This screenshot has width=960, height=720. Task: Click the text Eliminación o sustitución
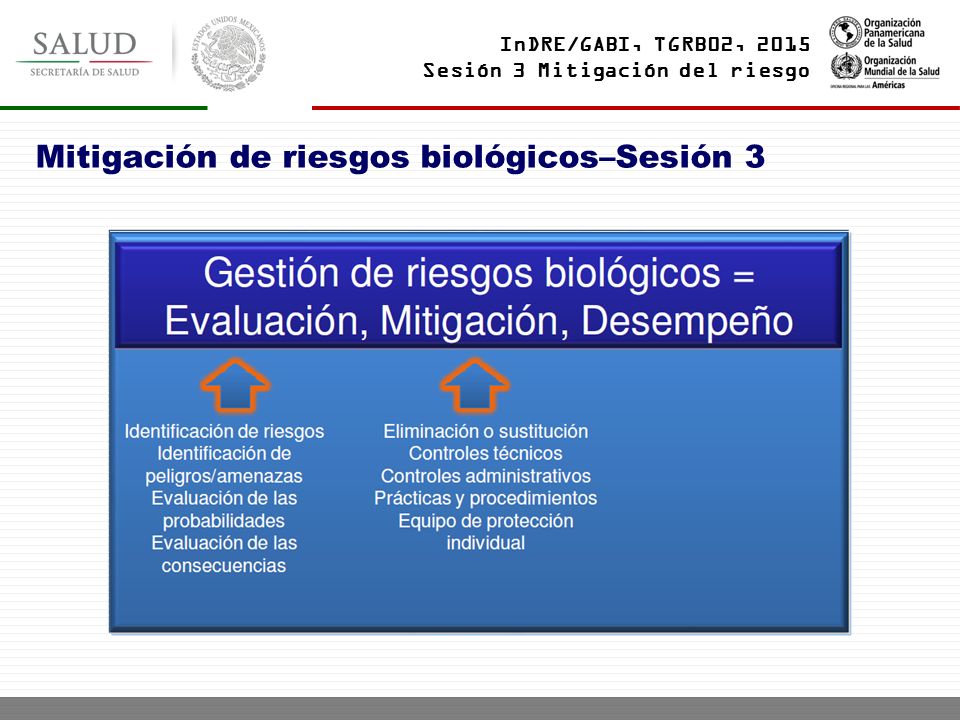click(486, 432)
